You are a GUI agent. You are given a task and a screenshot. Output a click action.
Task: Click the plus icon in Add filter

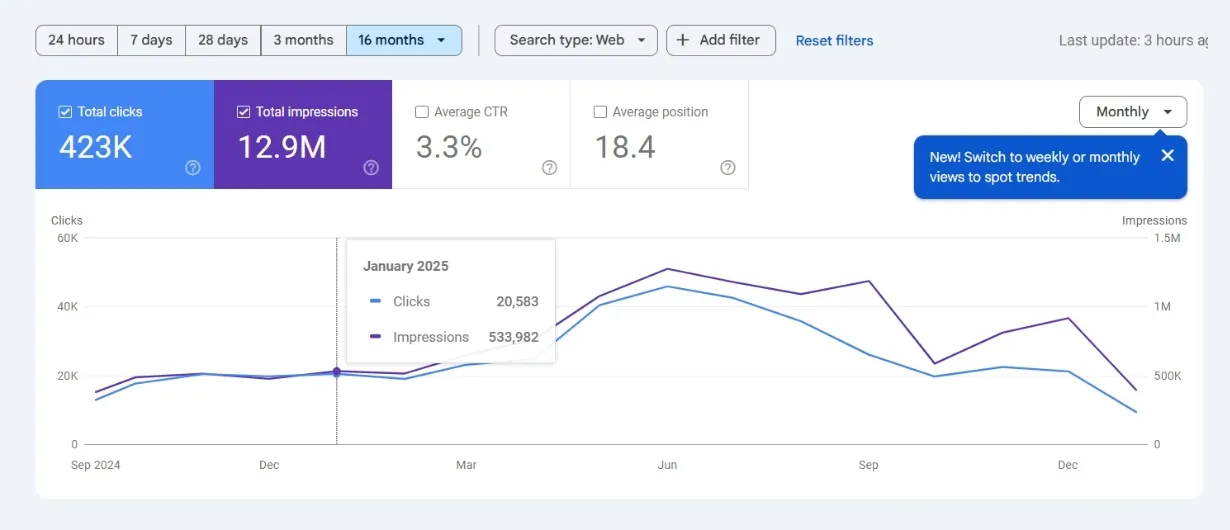683,40
